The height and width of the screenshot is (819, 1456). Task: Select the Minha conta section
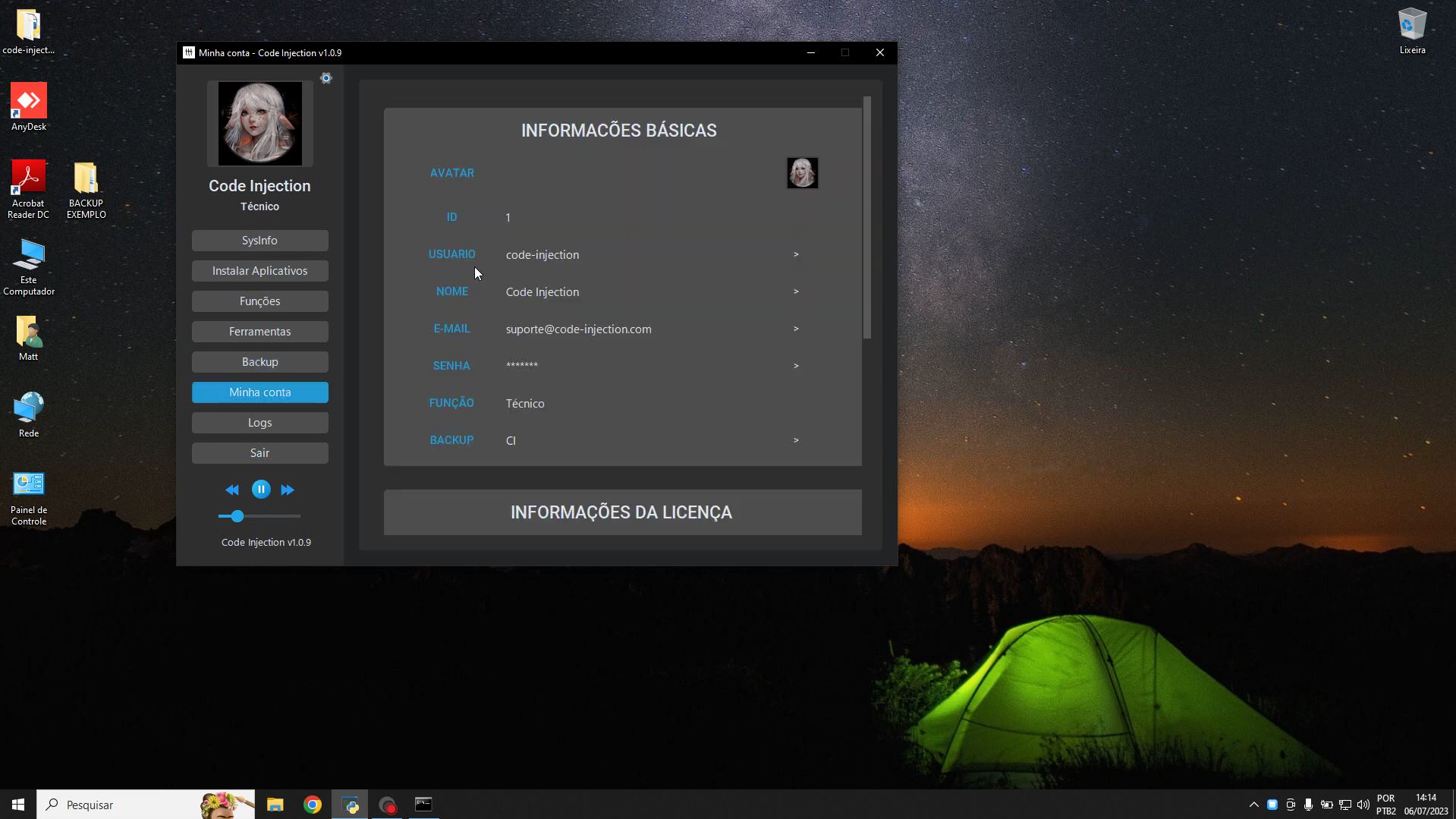coord(259,392)
